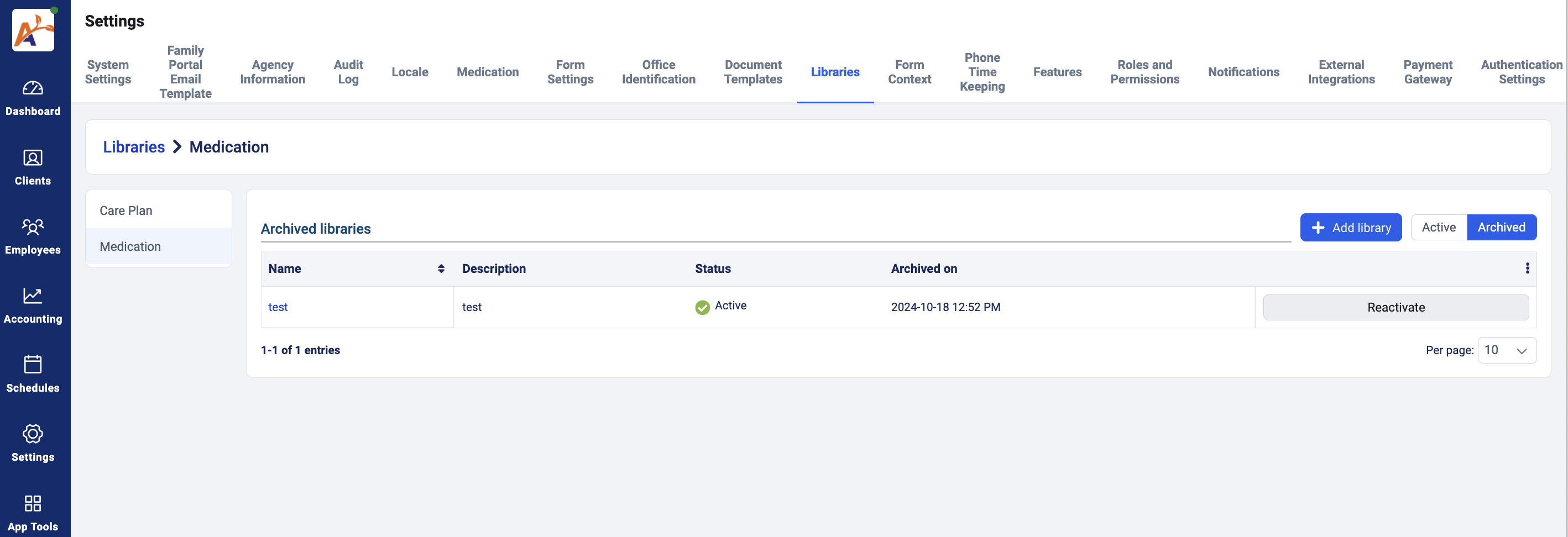This screenshot has width=1568, height=537.
Task: Click the Add library button
Action: coord(1351,228)
